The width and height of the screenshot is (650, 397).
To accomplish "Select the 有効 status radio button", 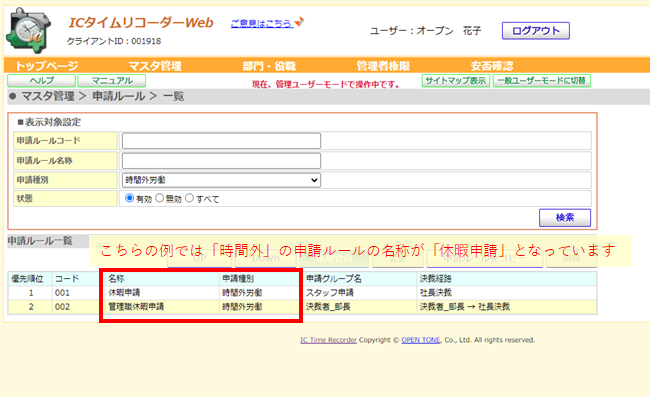I will (129, 198).
